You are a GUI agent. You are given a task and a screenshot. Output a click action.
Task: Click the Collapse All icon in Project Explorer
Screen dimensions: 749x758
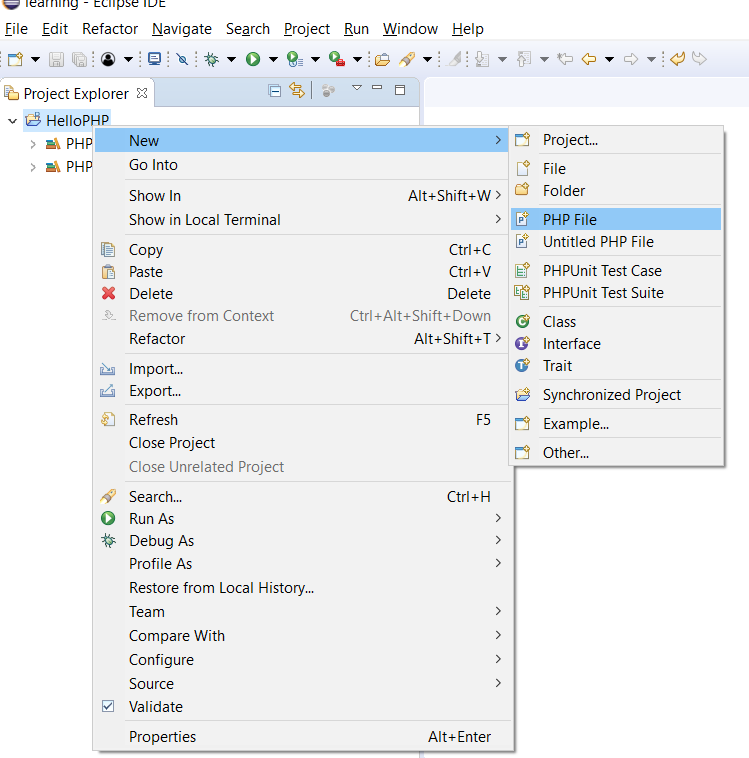click(275, 90)
